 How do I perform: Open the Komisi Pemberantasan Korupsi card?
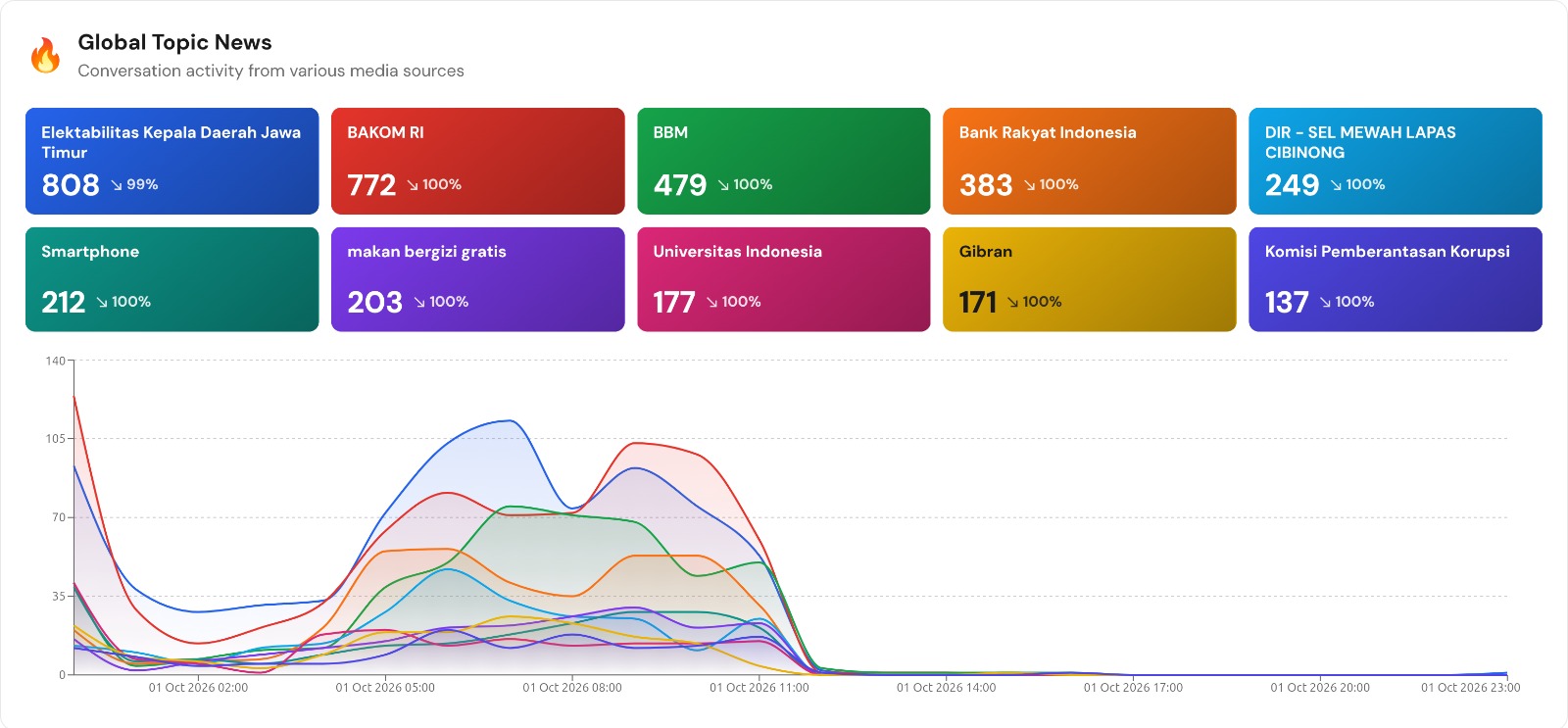(1396, 279)
